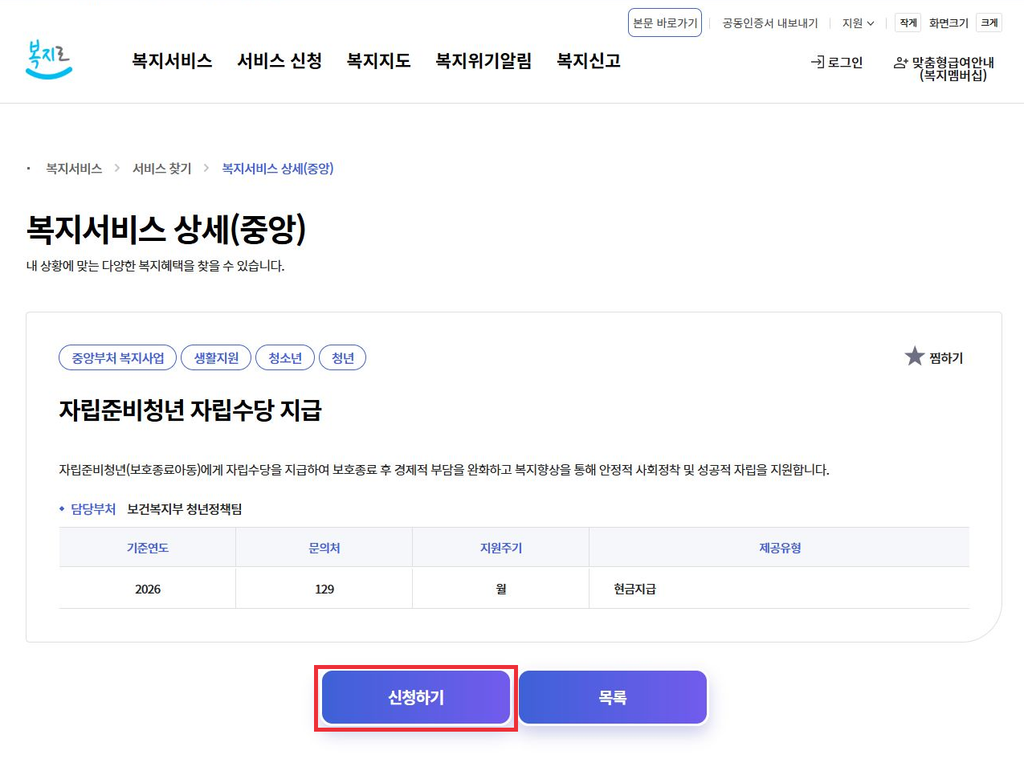Click the 신청하기 button

coord(416,698)
